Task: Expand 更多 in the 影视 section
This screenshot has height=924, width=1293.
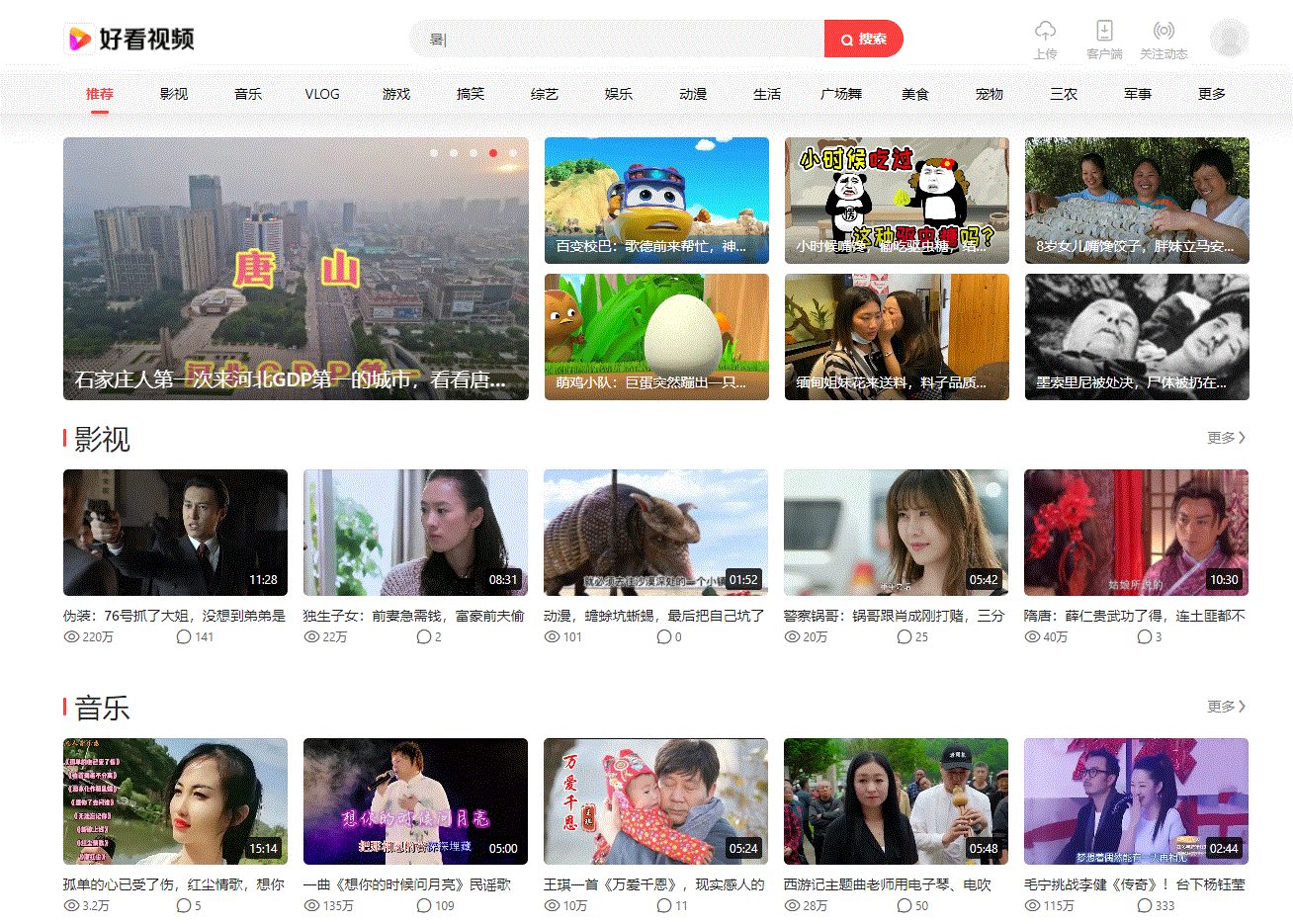Action: (1226, 438)
